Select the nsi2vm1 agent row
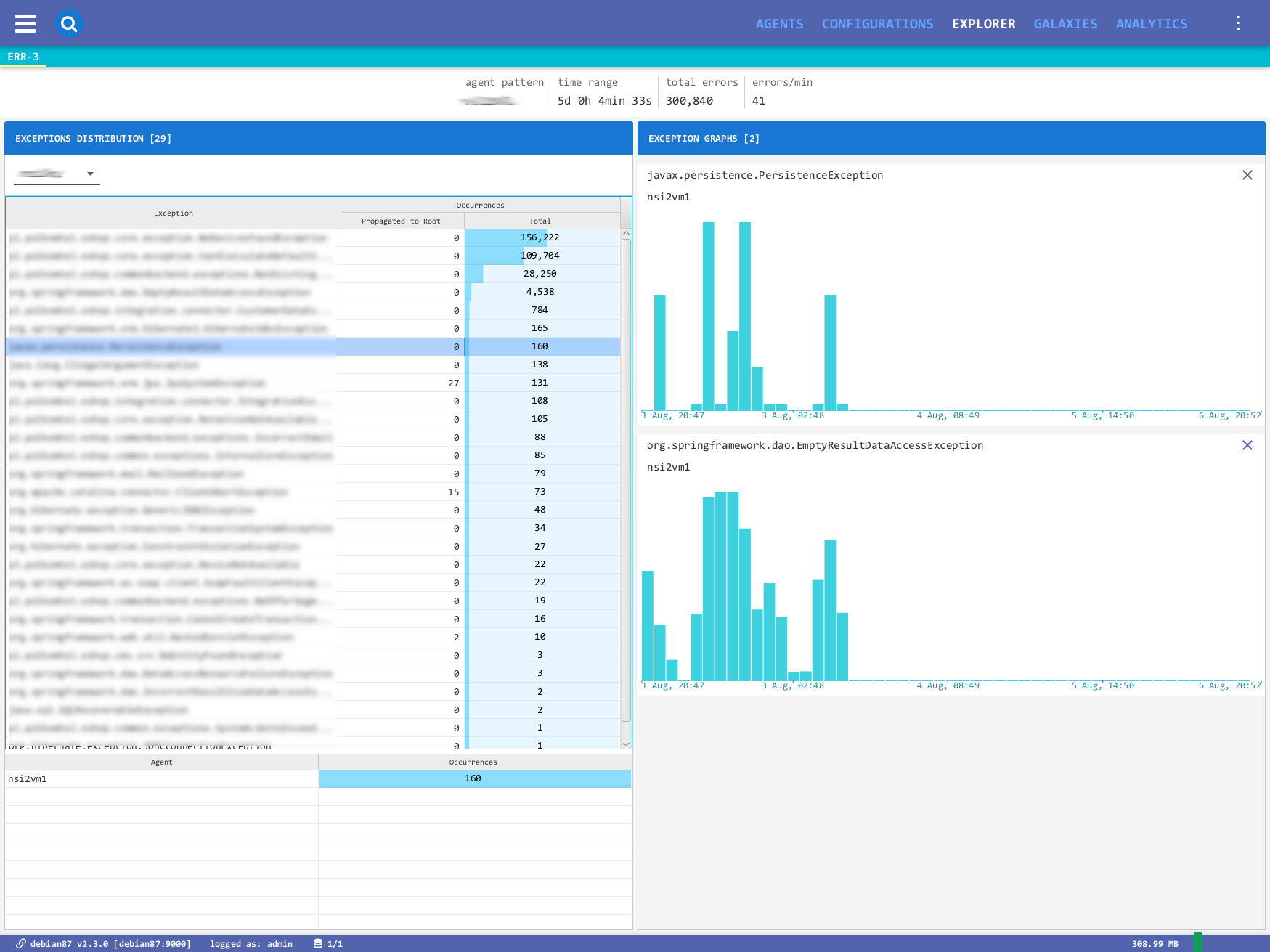The image size is (1270, 952). [x=318, y=778]
